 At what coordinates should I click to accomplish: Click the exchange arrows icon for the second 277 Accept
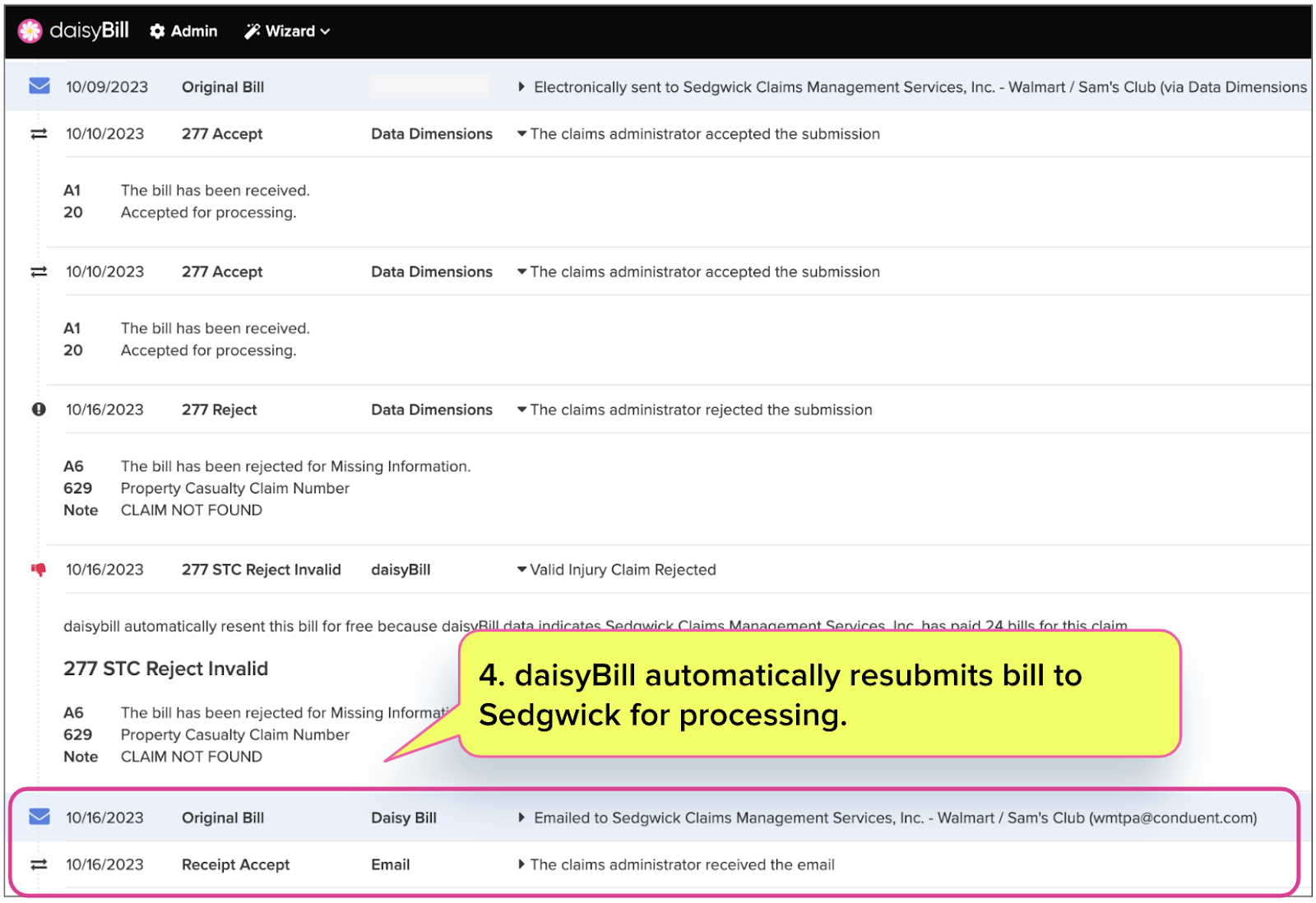click(38, 271)
